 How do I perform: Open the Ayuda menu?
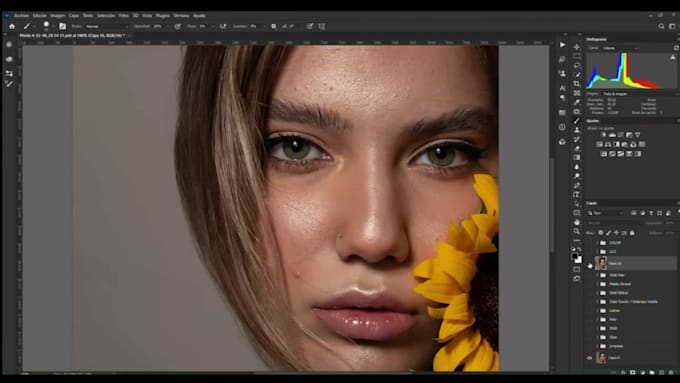click(199, 16)
